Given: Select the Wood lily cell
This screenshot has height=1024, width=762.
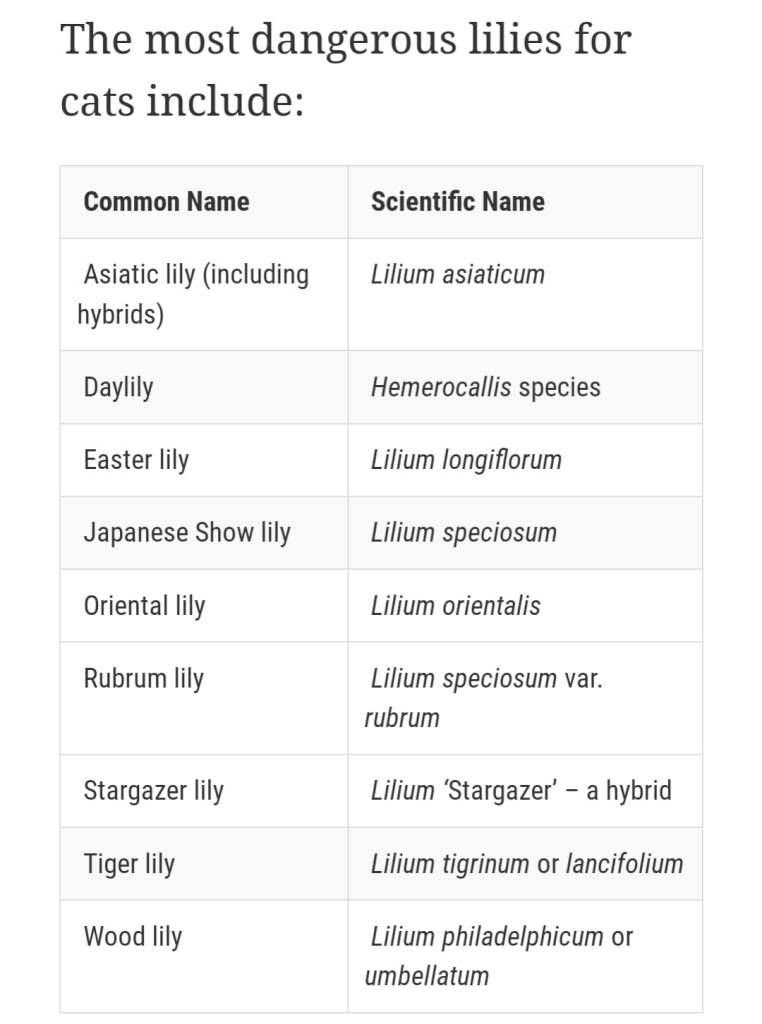Looking at the screenshot, I should point(132,937).
